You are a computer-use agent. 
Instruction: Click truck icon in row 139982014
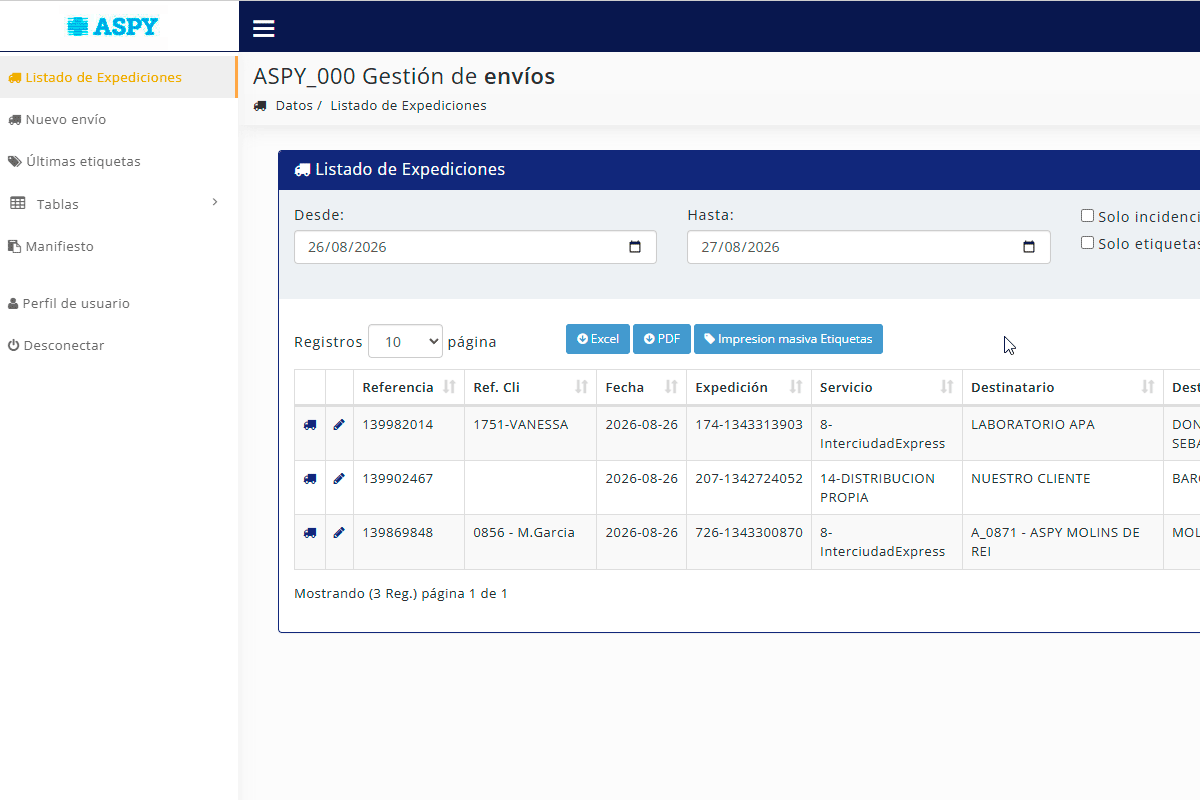click(x=310, y=425)
